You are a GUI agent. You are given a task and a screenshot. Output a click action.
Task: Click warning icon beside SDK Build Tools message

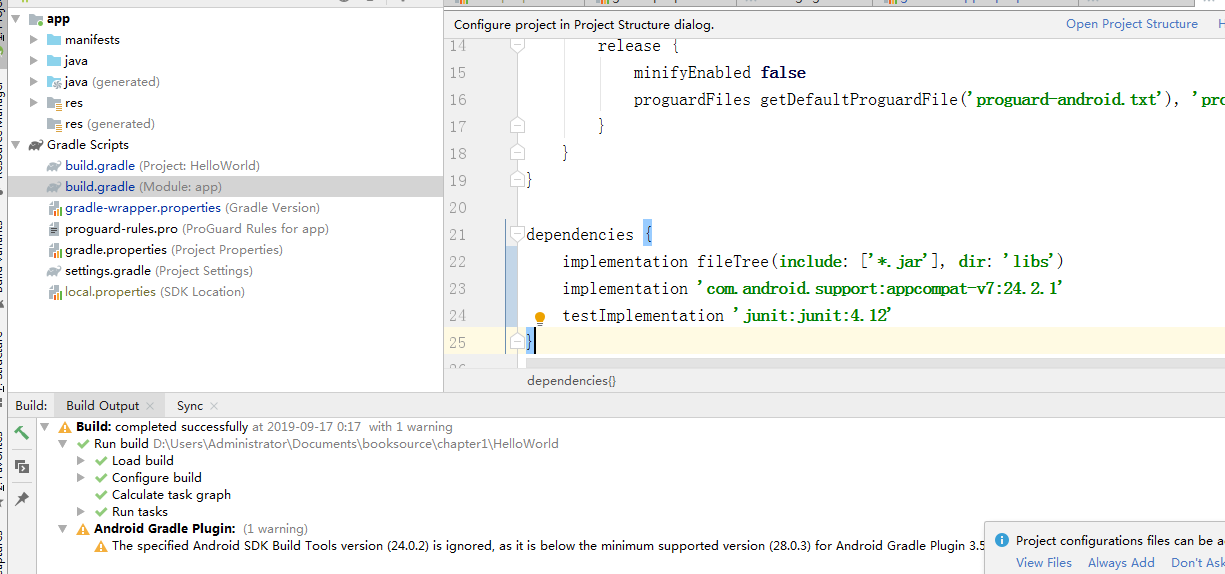pyautogui.click(x=101, y=546)
